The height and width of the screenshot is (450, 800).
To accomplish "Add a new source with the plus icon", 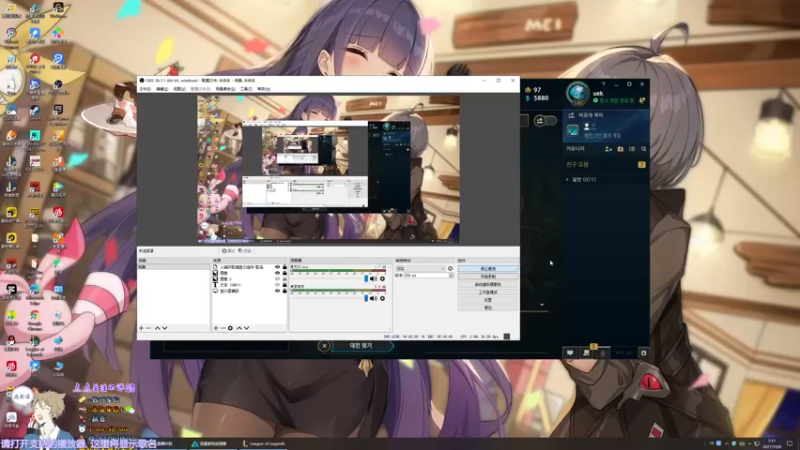I will coord(216,328).
